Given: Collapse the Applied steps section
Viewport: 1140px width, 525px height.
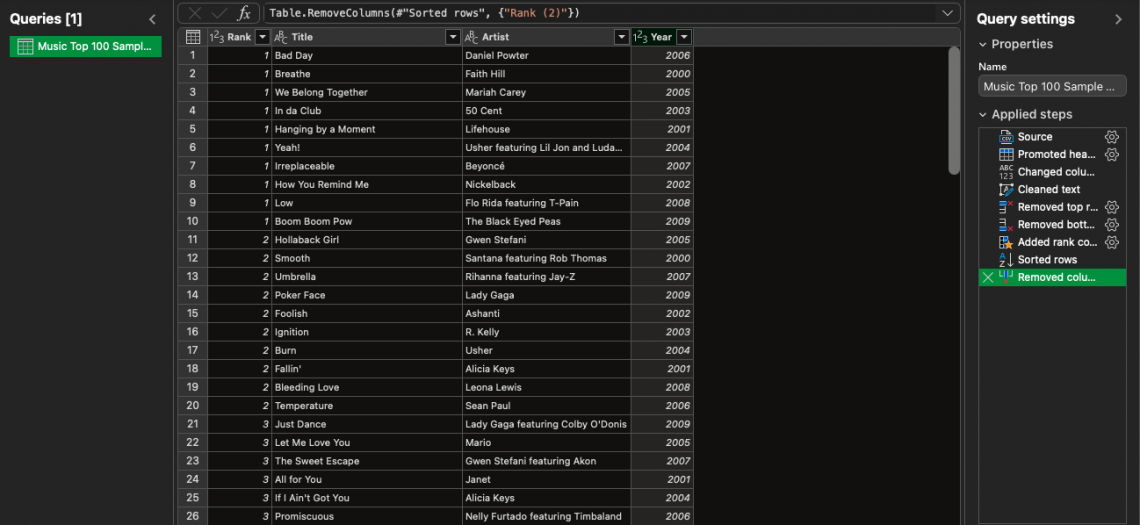Looking at the screenshot, I should coord(983,115).
